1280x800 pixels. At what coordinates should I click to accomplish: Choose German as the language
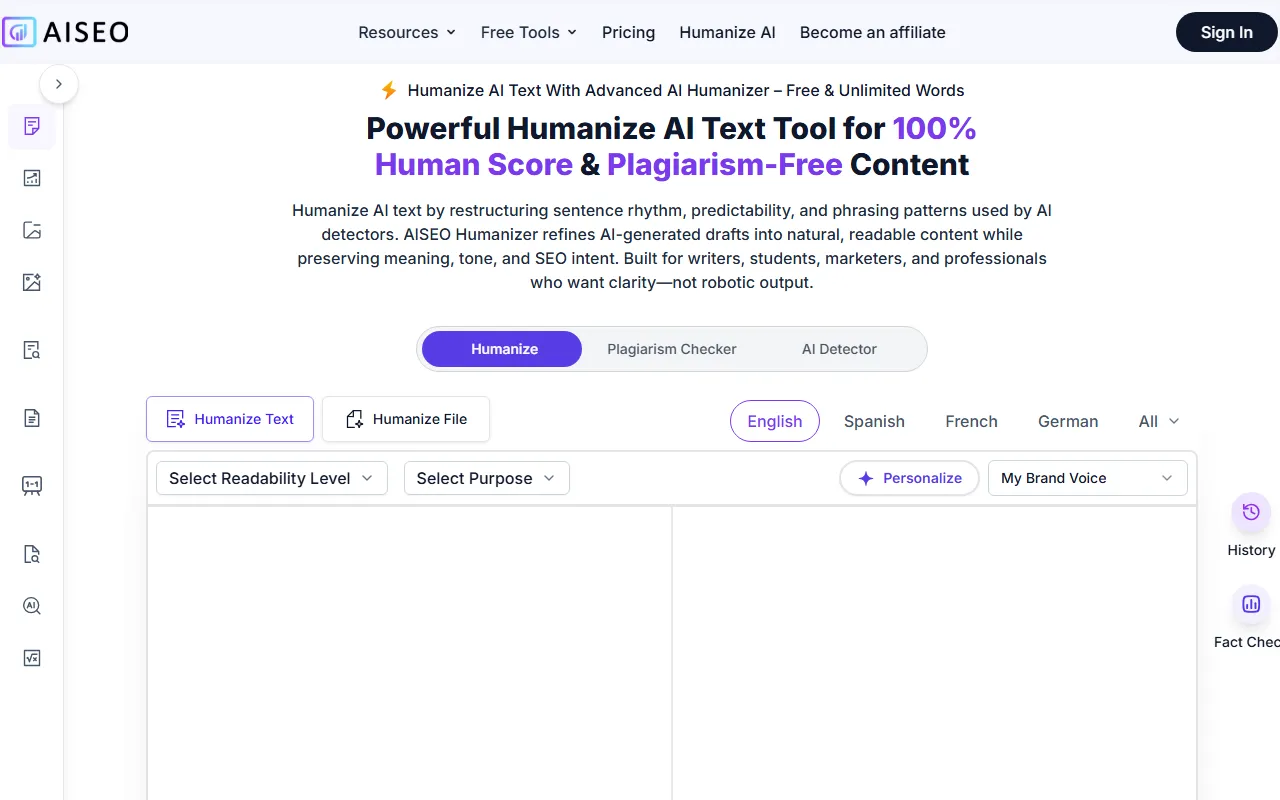tap(1067, 421)
